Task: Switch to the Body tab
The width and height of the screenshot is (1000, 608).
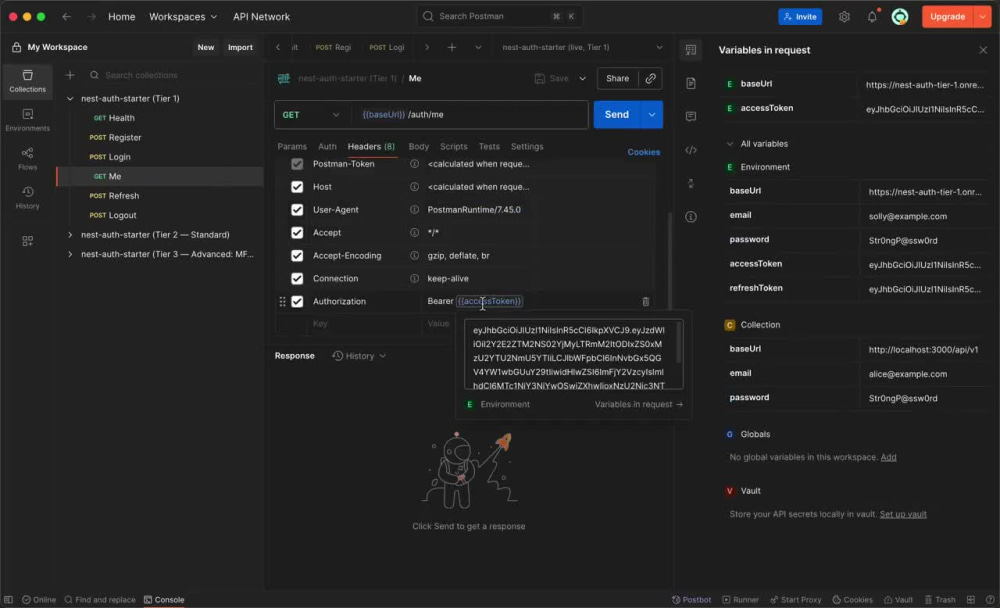Action: [418, 147]
